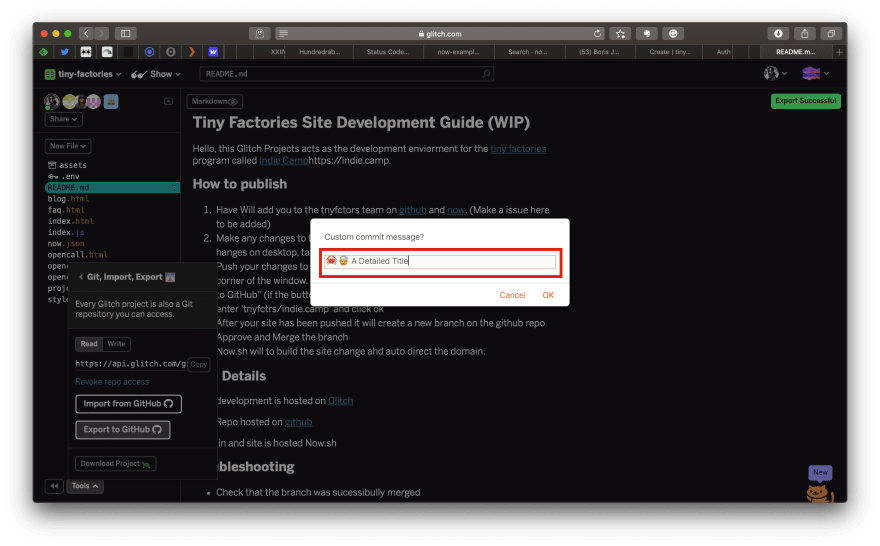Show Safari's downloads
This screenshot has width=880, height=546.
[778, 34]
